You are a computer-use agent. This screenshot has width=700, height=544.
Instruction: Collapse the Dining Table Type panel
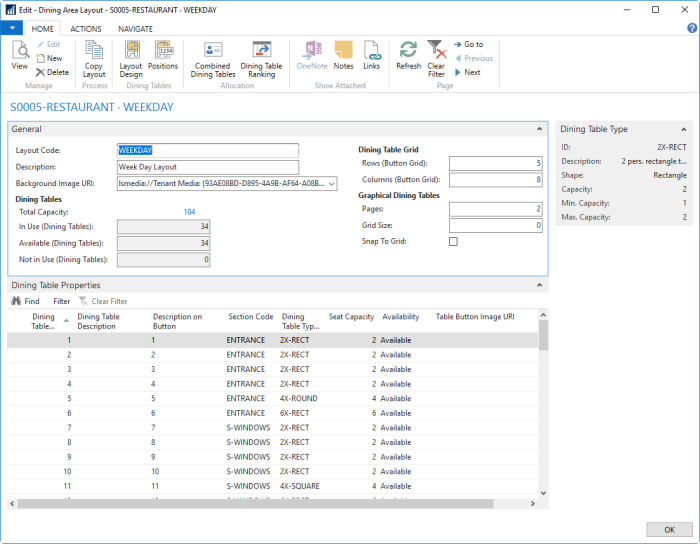point(684,129)
